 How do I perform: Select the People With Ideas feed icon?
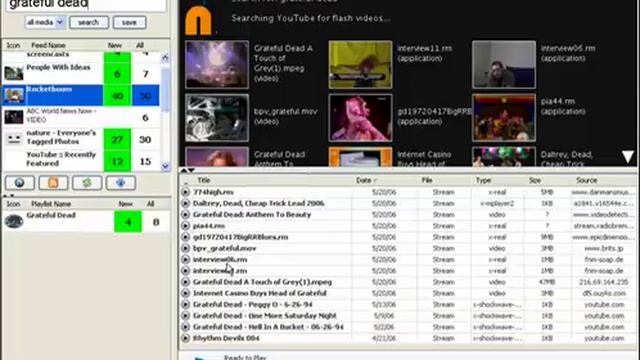(x=14, y=73)
